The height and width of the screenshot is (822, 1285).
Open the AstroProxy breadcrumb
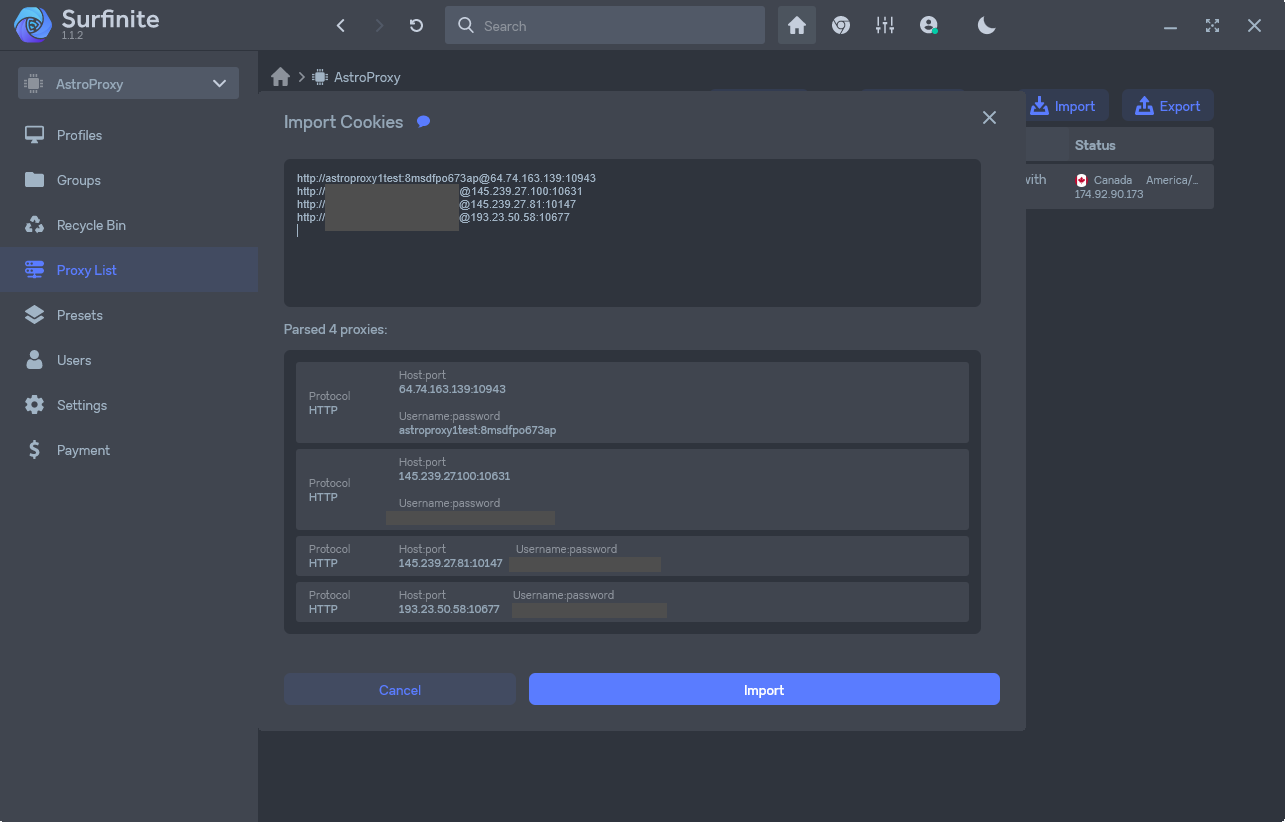click(357, 77)
